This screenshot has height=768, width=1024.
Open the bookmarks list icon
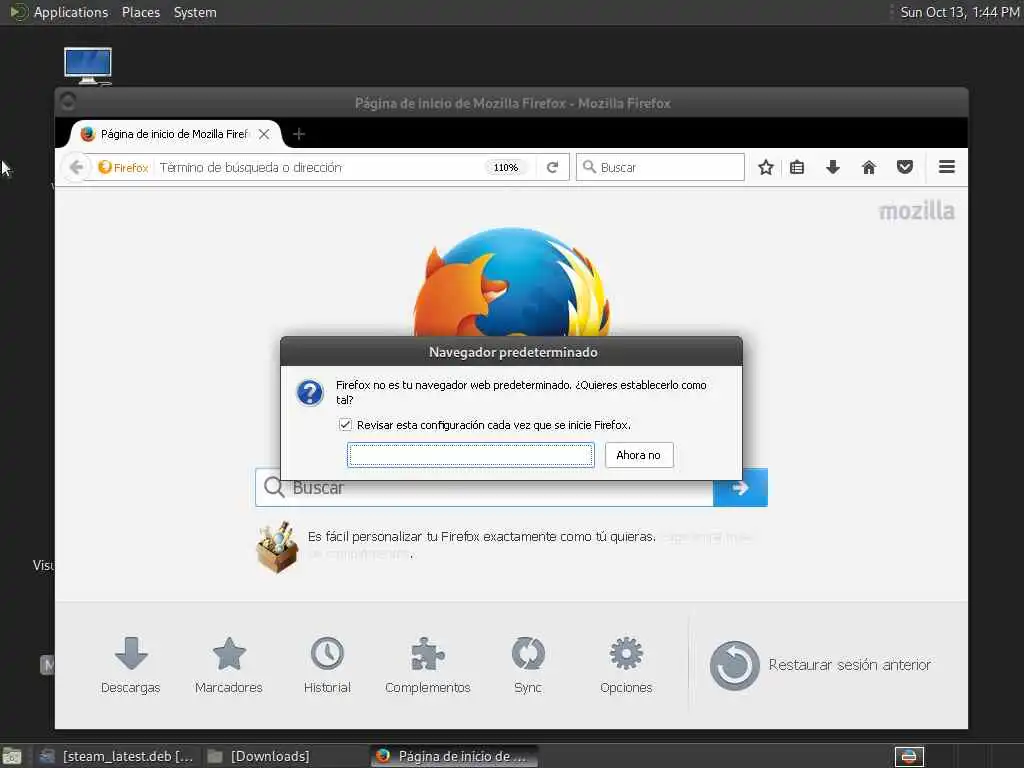pos(797,167)
